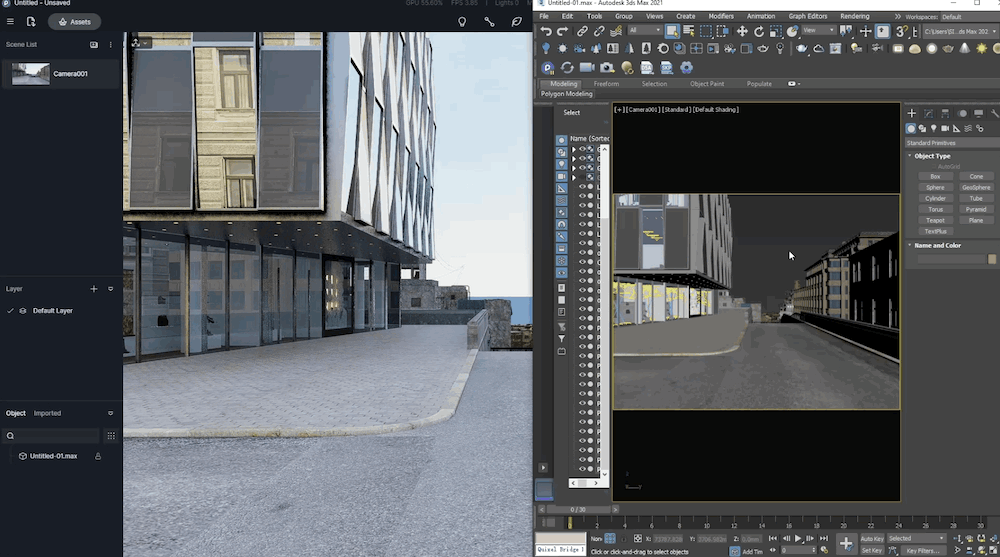Viewport: 1000px width, 557px height.
Task: Toggle Set Key mode
Action: click(x=872, y=550)
